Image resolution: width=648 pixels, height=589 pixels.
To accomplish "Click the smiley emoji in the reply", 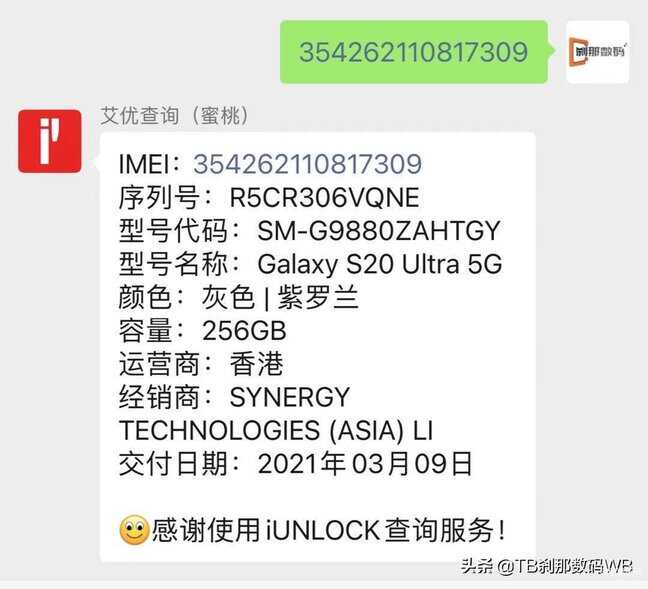I will (x=134, y=530).
